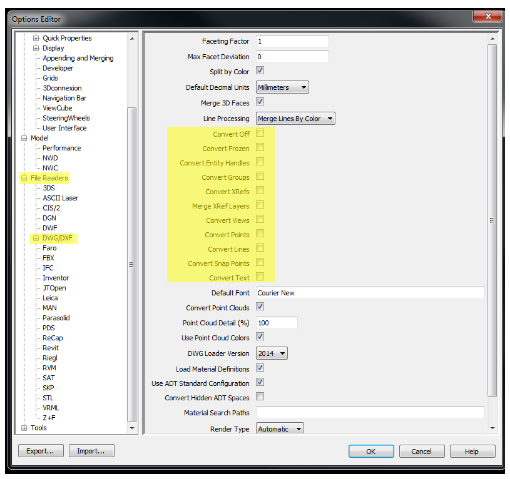The height and width of the screenshot is (479, 510).
Task: Enable Convert Frozen checkbox
Action: click(x=260, y=147)
